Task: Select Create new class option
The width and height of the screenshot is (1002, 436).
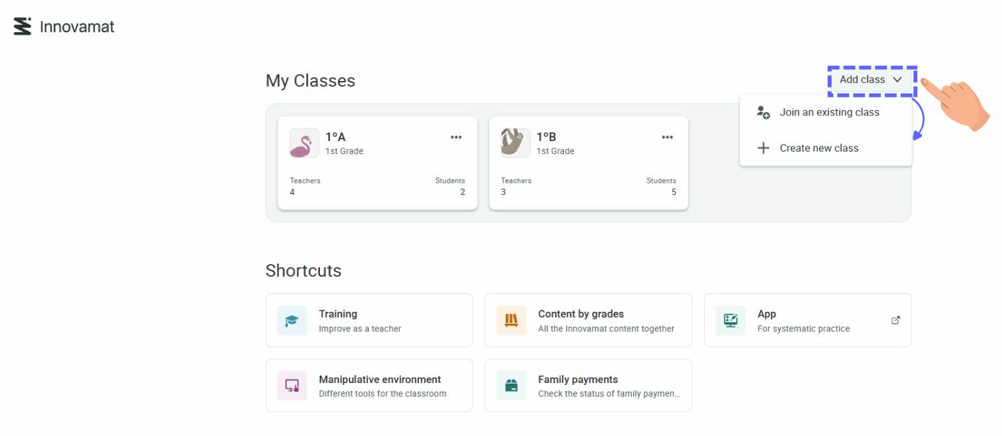Action: [818, 148]
